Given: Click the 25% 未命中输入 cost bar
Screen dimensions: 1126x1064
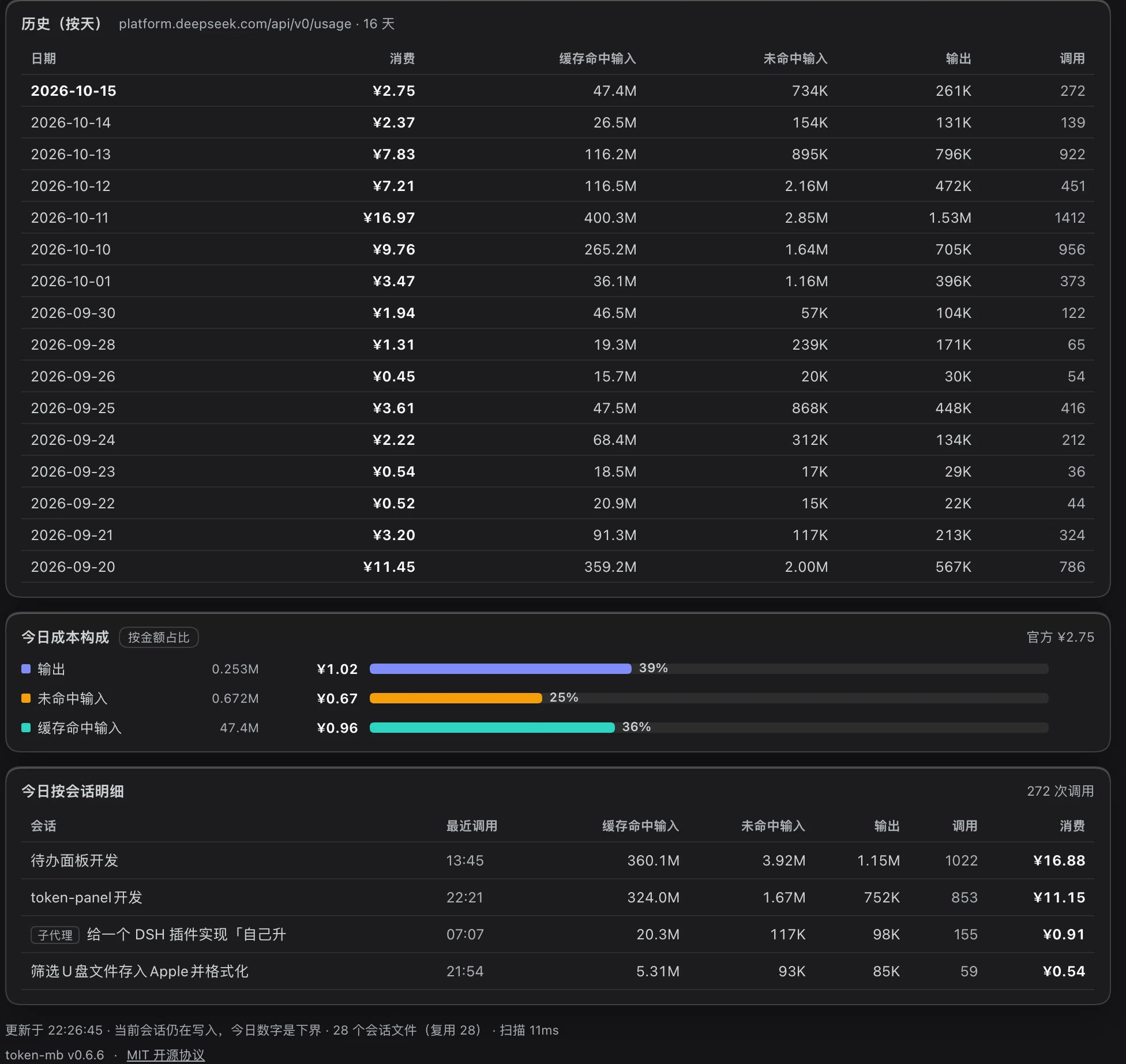Looking at the screenshot, I should [456, 698].
